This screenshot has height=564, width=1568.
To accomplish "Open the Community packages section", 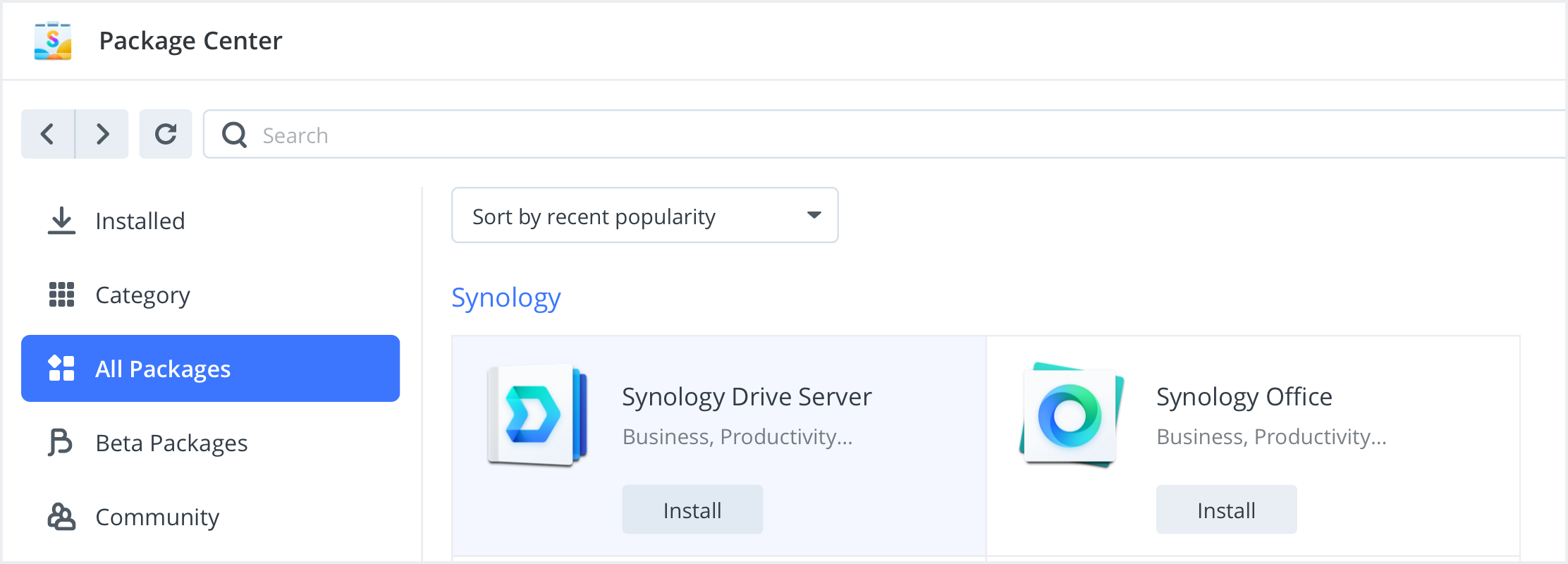I will pos(157,517).
